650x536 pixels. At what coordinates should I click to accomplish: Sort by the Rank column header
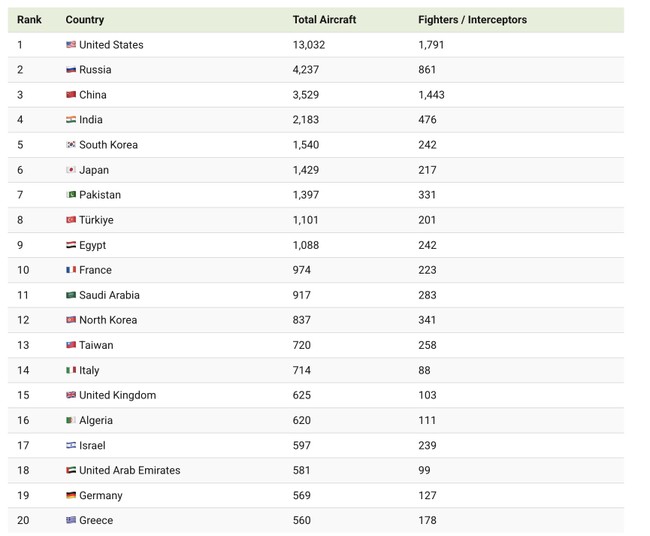29,20
